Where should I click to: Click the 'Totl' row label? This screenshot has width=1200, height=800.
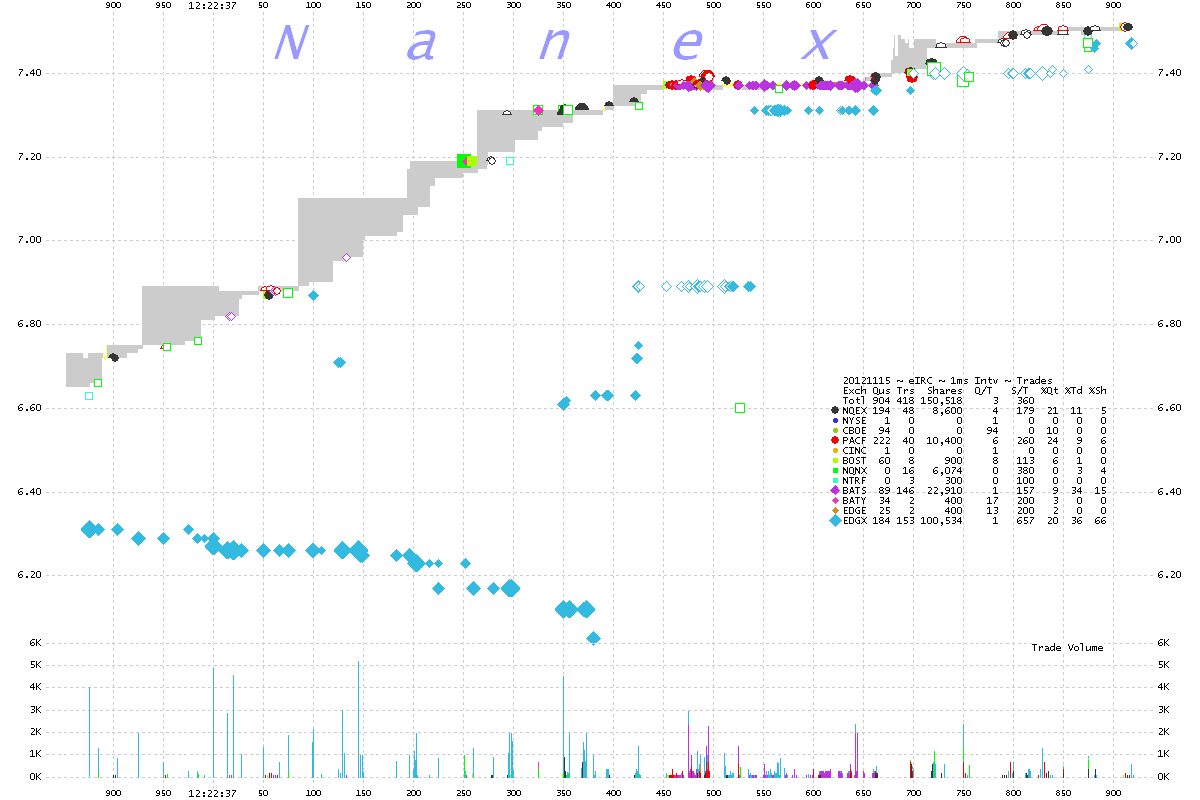tap(855, 401)
